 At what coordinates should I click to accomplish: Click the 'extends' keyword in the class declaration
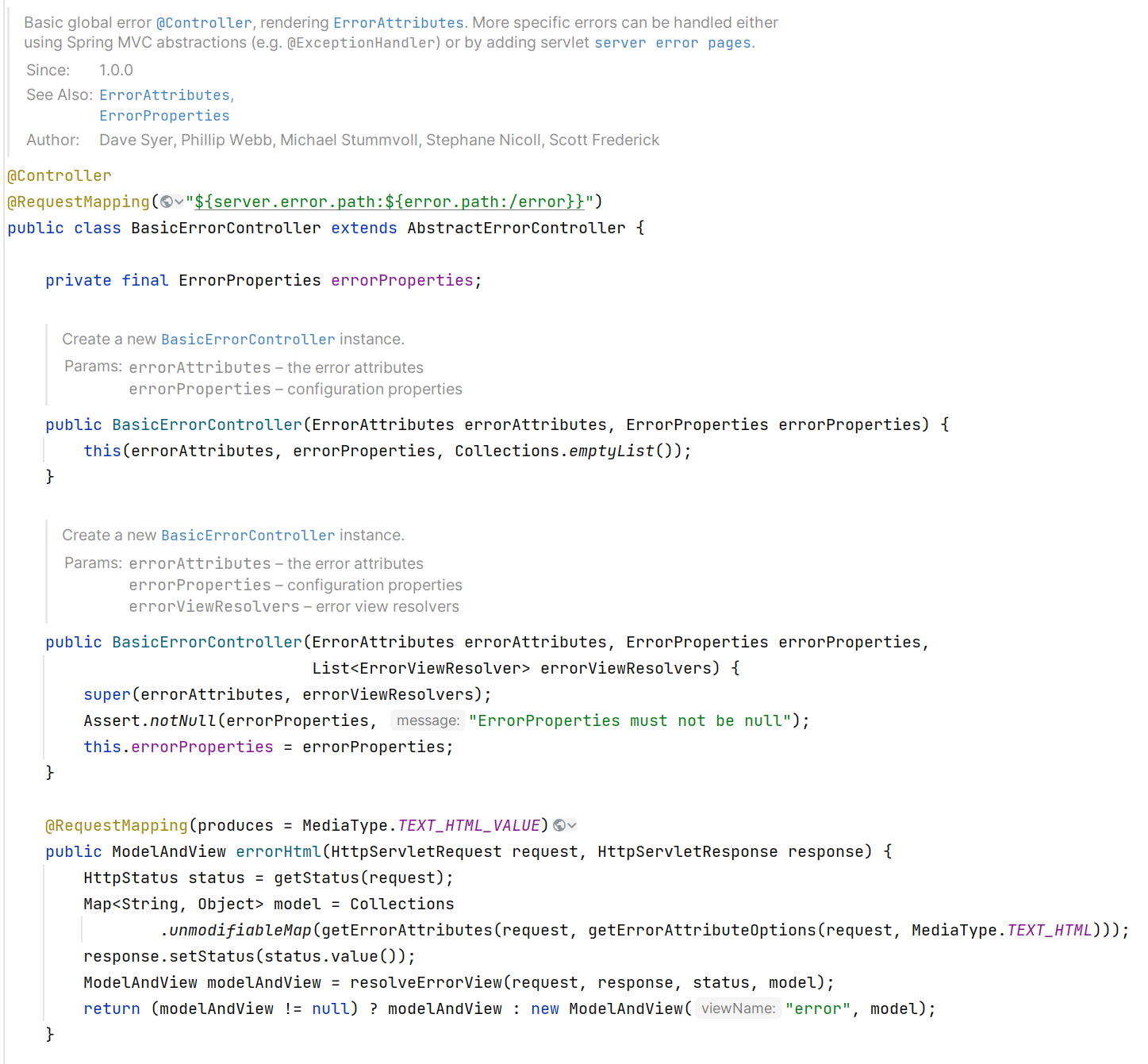pyautogui.click(x=364, y=228)
